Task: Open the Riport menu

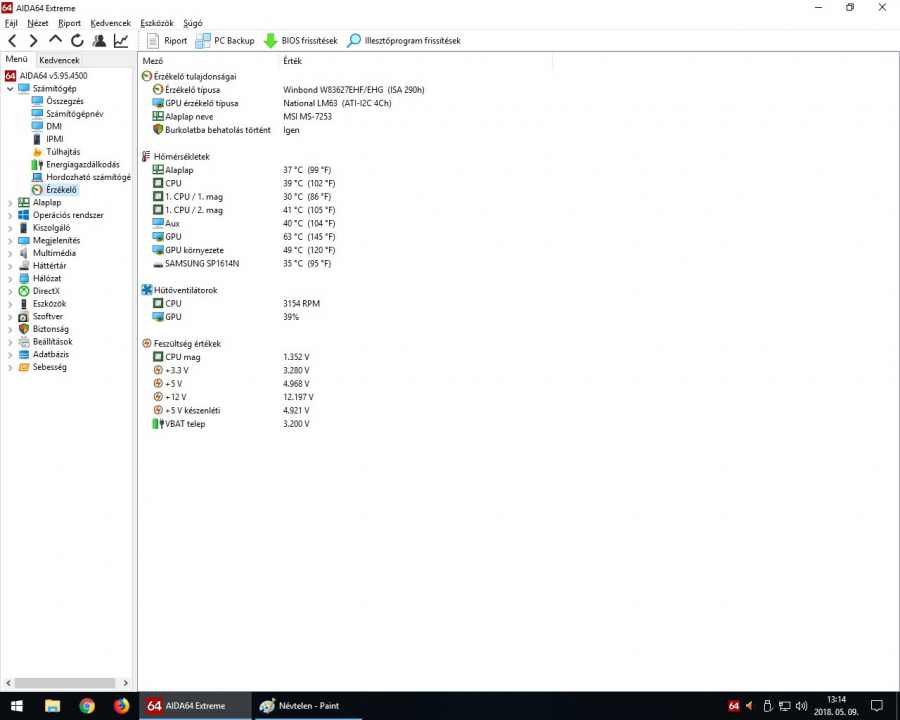Action: (x=69, y=23)
